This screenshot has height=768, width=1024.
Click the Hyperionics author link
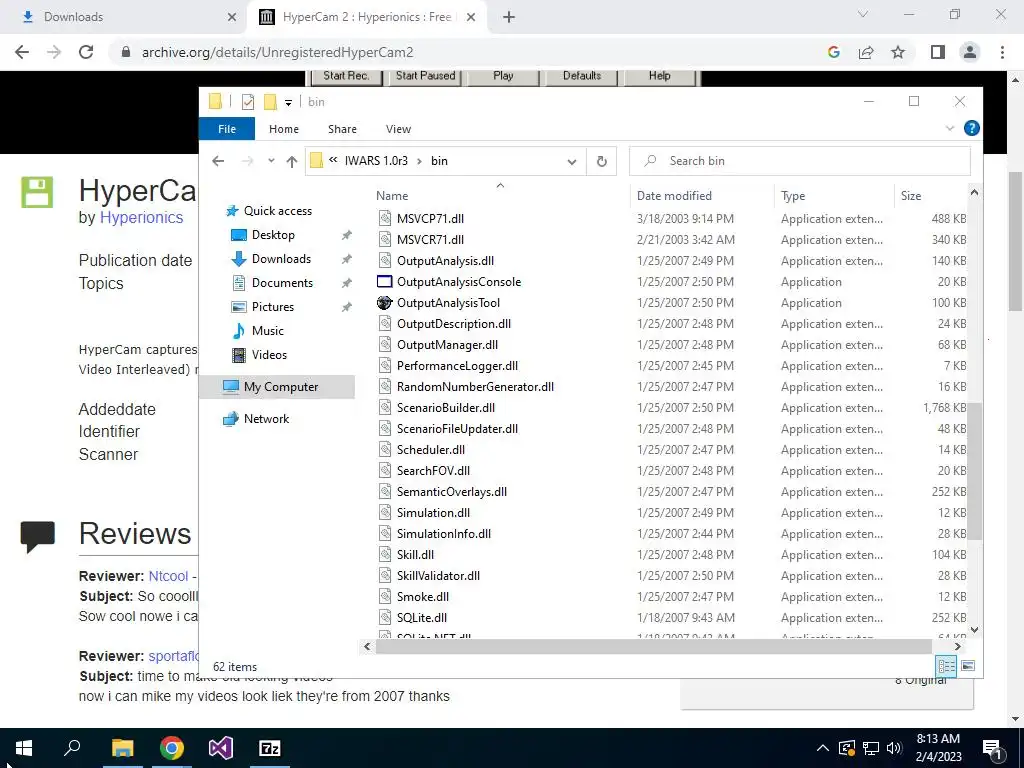[x=141, y=217]
